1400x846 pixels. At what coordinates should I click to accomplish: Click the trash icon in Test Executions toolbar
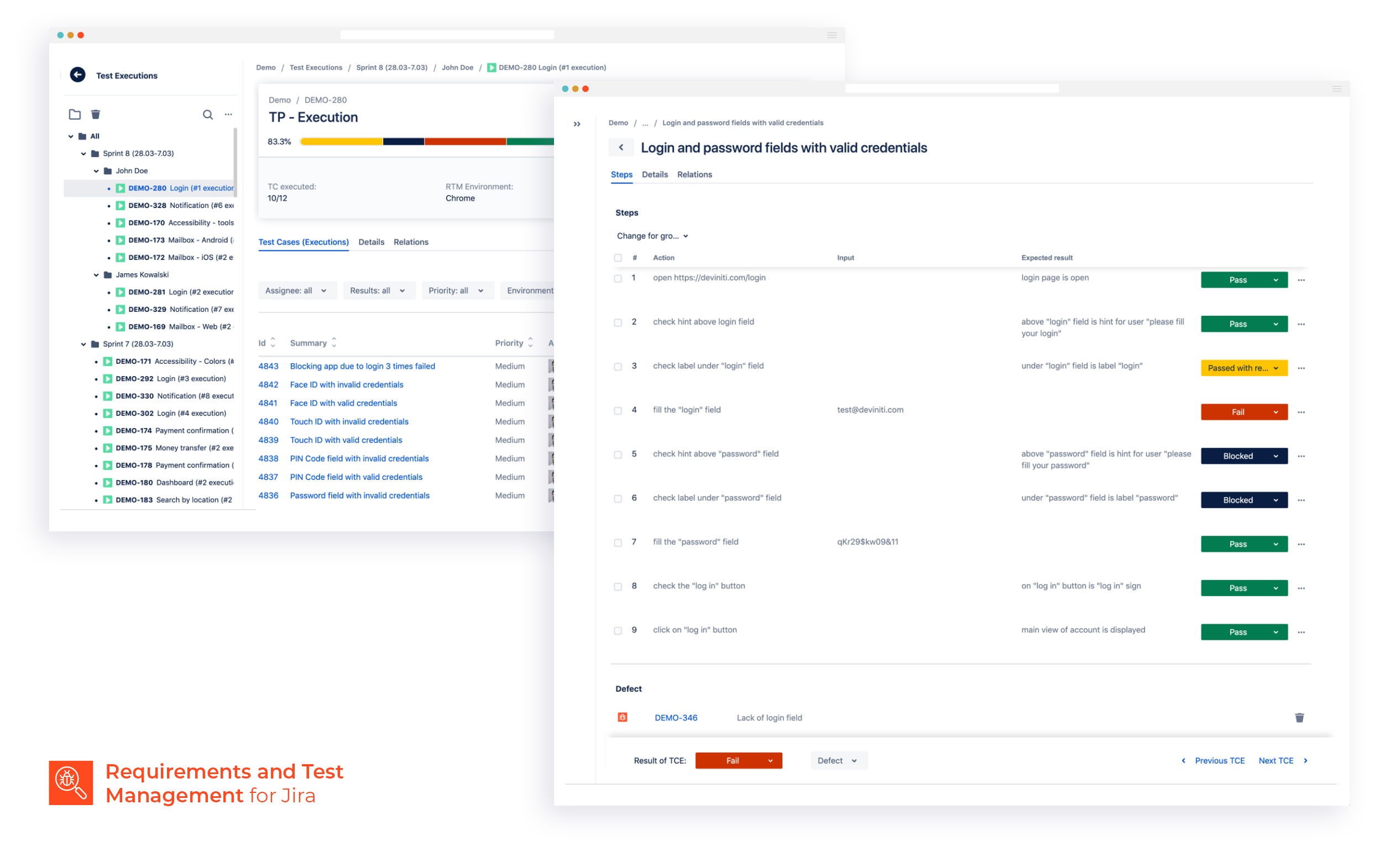point(96,115)
